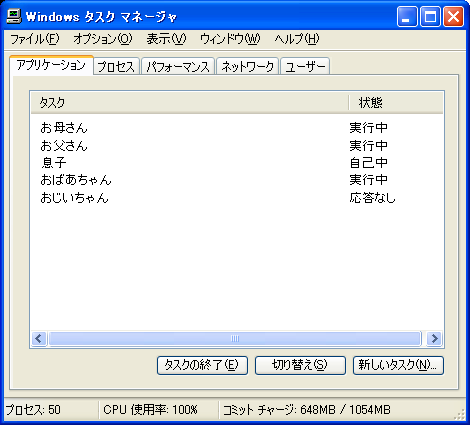
Task: Close the Task Manager window
Action: point(453,16)
